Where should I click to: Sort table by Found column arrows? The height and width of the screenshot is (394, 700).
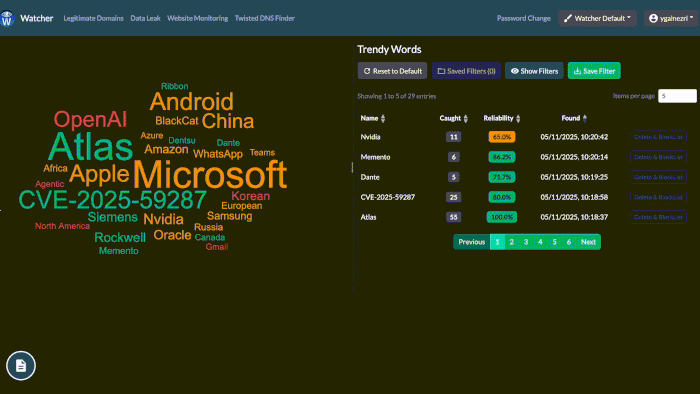pyautogui.click(x=584, y=118)
